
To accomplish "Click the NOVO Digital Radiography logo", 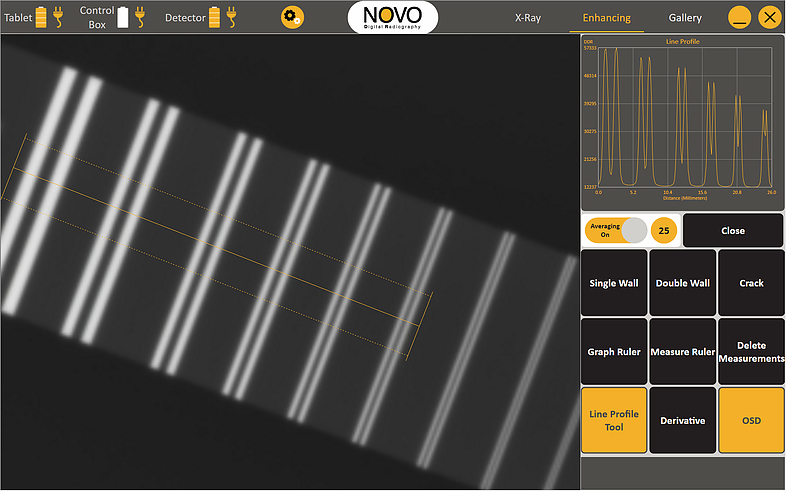I will 392,18.
